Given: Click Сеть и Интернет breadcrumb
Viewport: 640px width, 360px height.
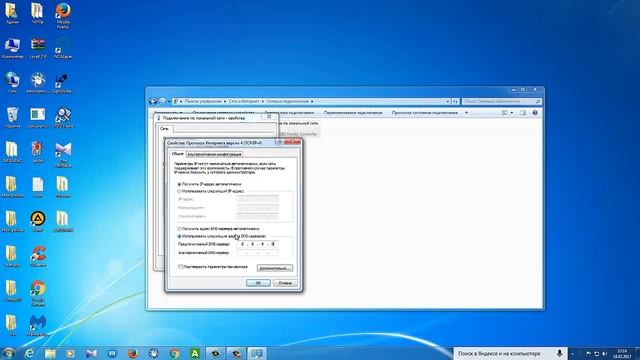Looking at the screenshot, I should 244,101.
